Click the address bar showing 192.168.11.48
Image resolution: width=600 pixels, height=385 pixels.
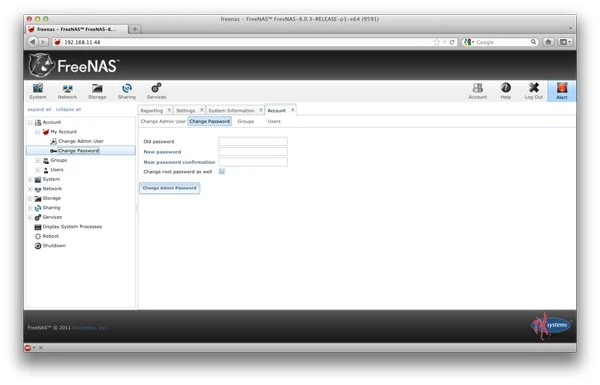coord(245,42)
